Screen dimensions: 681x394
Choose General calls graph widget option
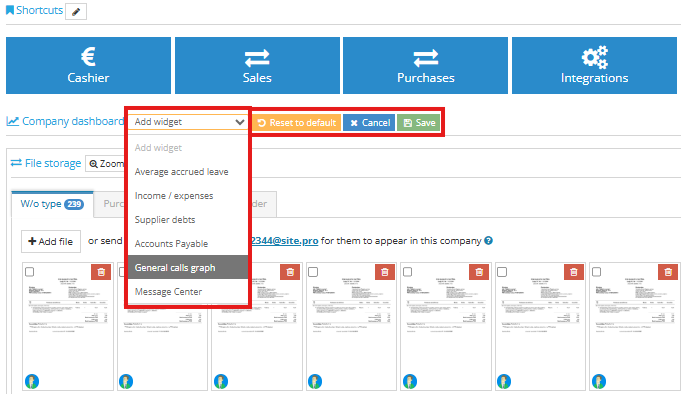[x=188, y=267]
